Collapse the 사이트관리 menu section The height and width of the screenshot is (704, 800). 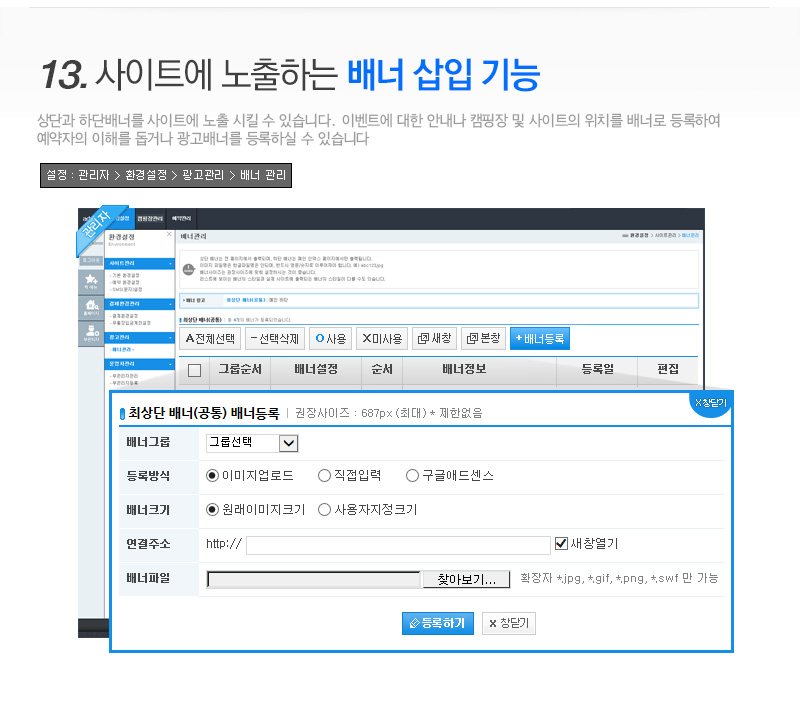pyautogui.click(x=140, y=263)
